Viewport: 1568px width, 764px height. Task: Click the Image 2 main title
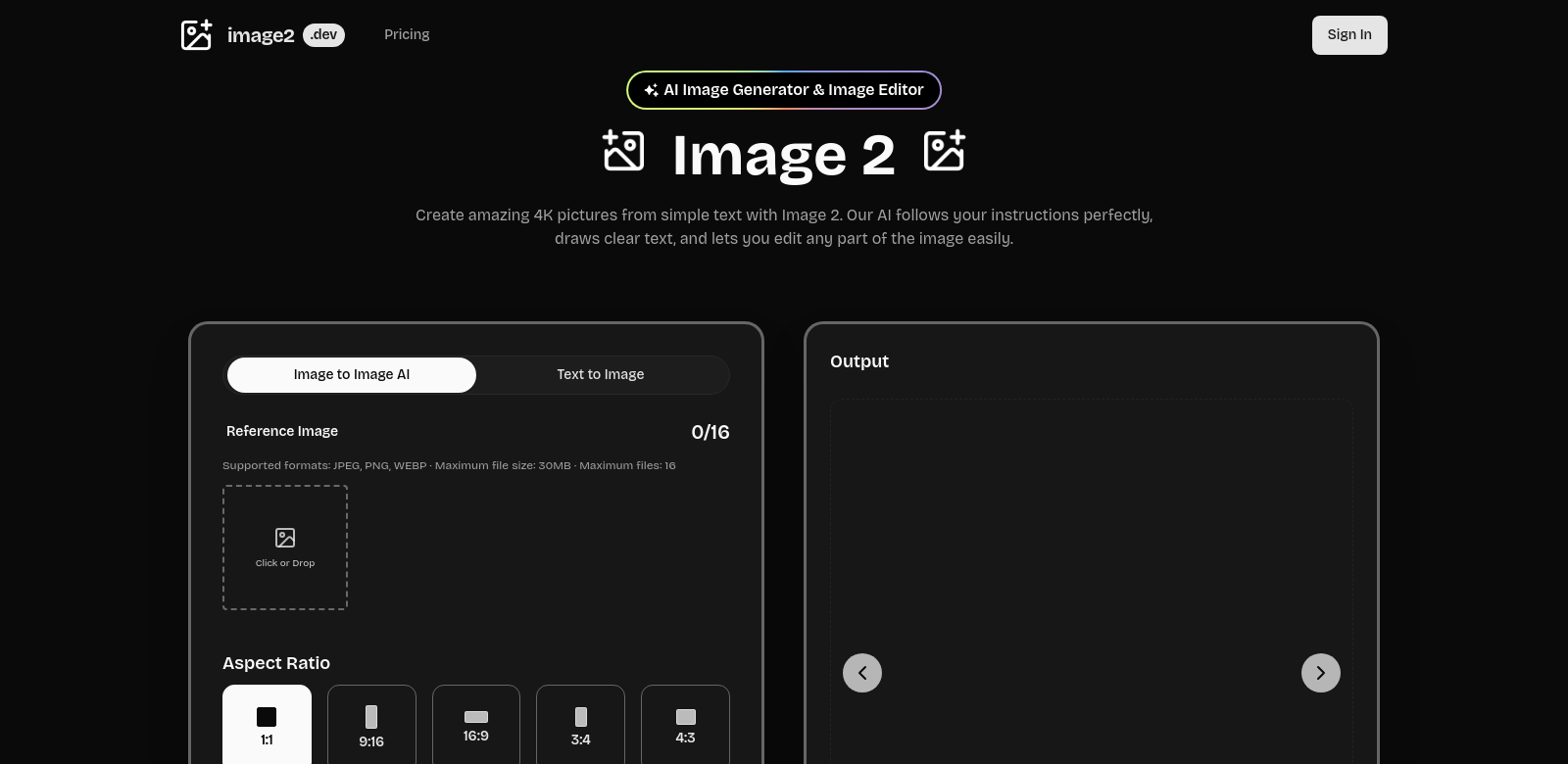point(784,155)
